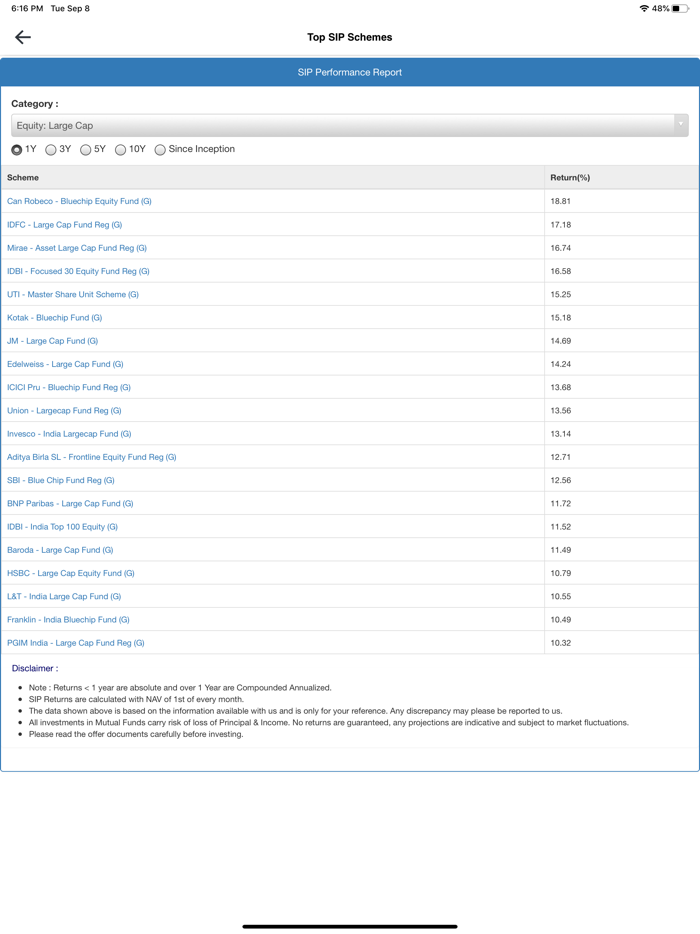700x934 pixels.
Task: Click the 17.18 return value
Action: (561, 225)
